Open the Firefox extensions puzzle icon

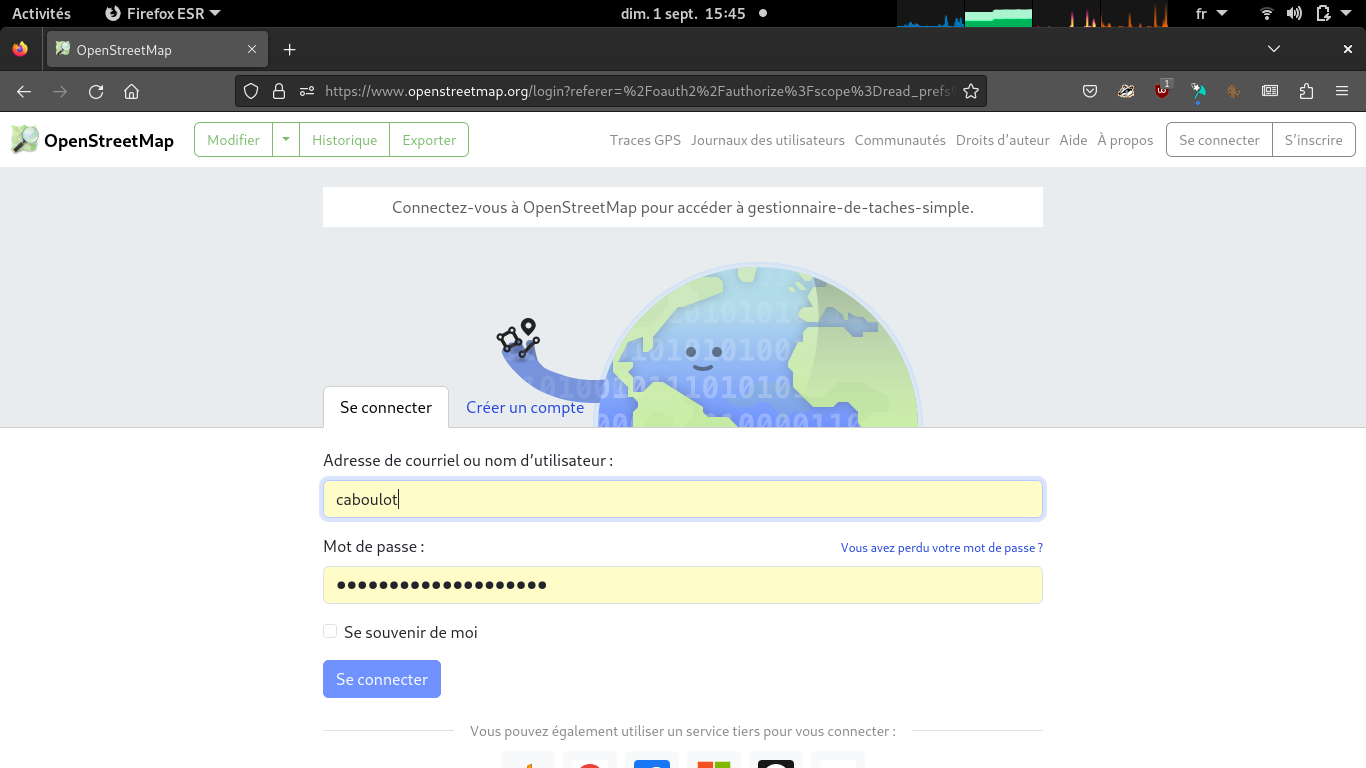coord(1306,91)
